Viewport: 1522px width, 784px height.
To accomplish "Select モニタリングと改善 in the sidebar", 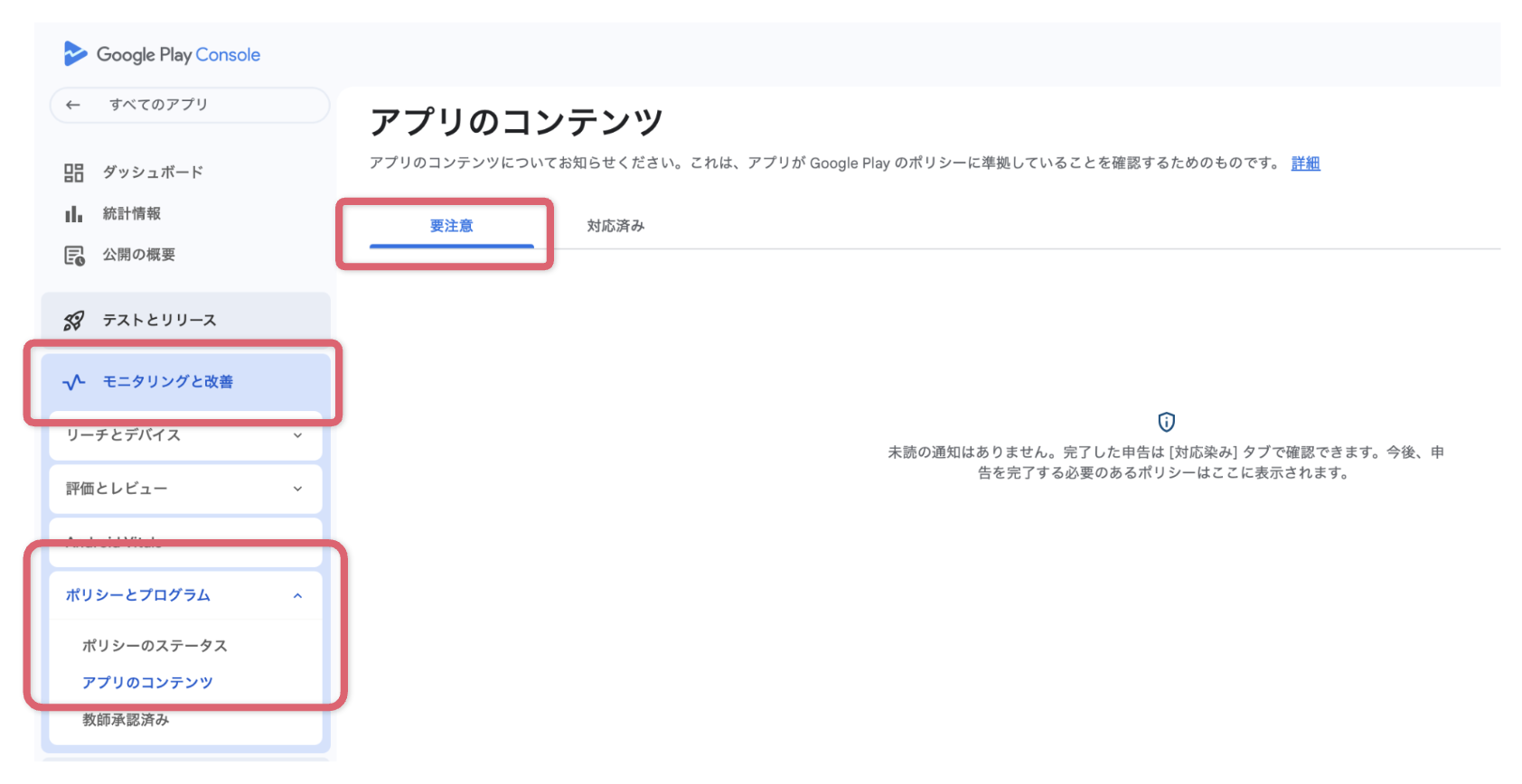I will click(185, 382).
